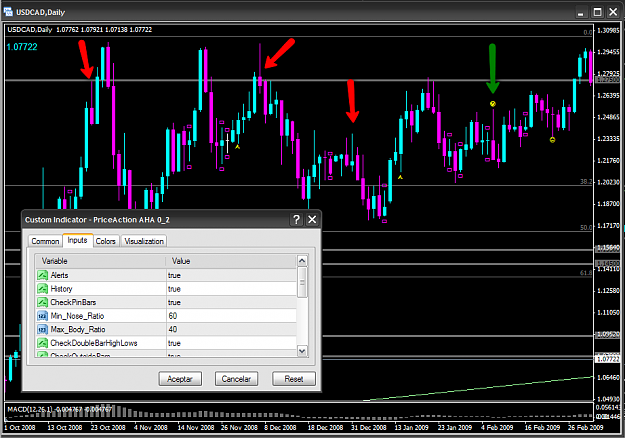Screen dimensions: 625x438
Task: Click the 4 Feb 2009 date label
Action: tap(497, 427)
